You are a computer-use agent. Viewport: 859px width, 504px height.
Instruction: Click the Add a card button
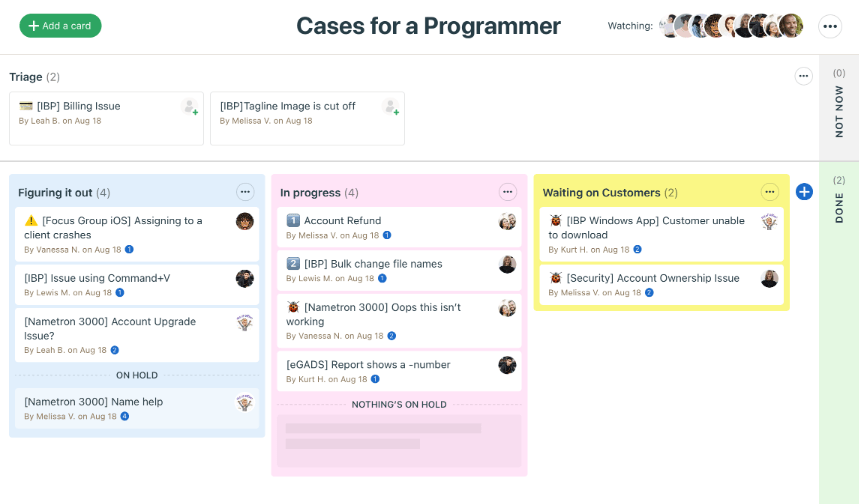(60, 26)
